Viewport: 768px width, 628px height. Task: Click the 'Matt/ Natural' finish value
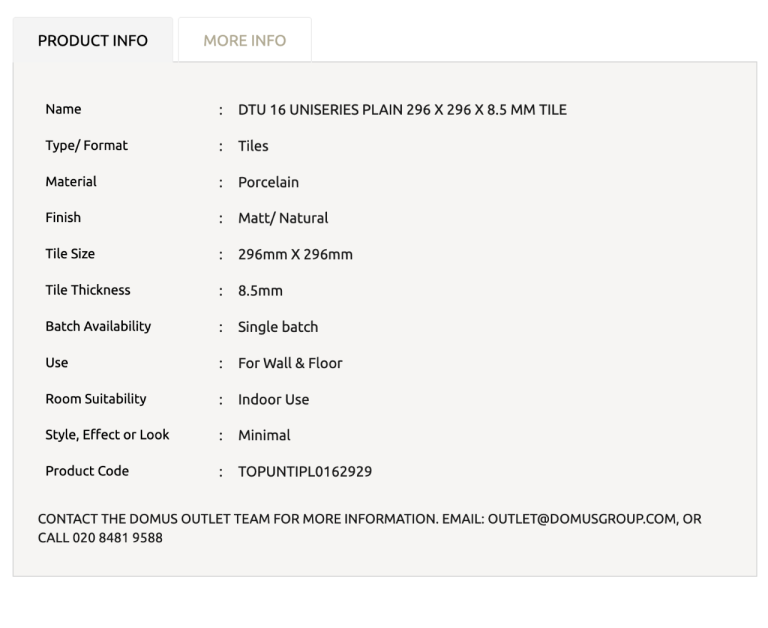[x=283, y=218]
